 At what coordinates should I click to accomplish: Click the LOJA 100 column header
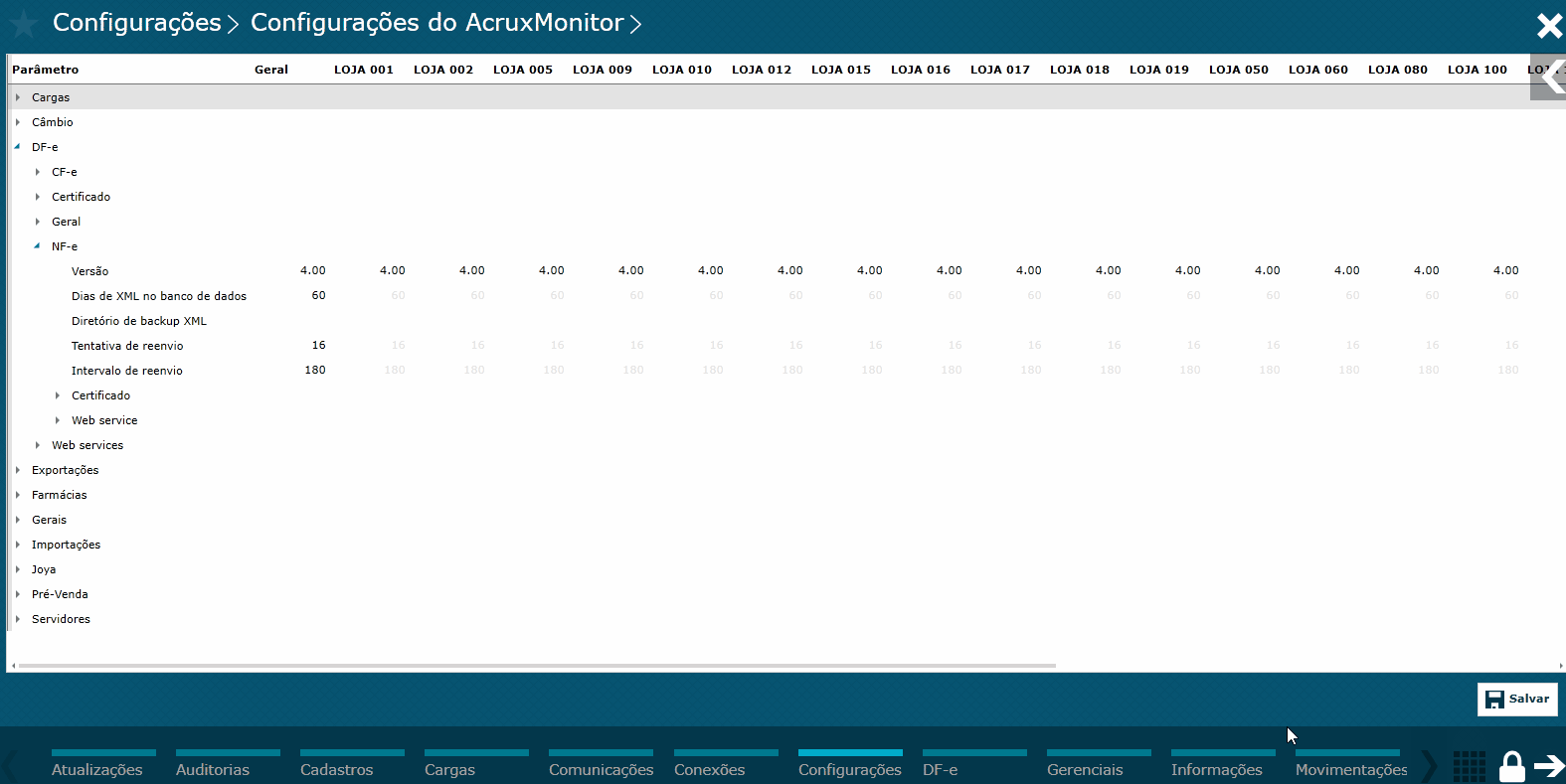pos(1478,70)
